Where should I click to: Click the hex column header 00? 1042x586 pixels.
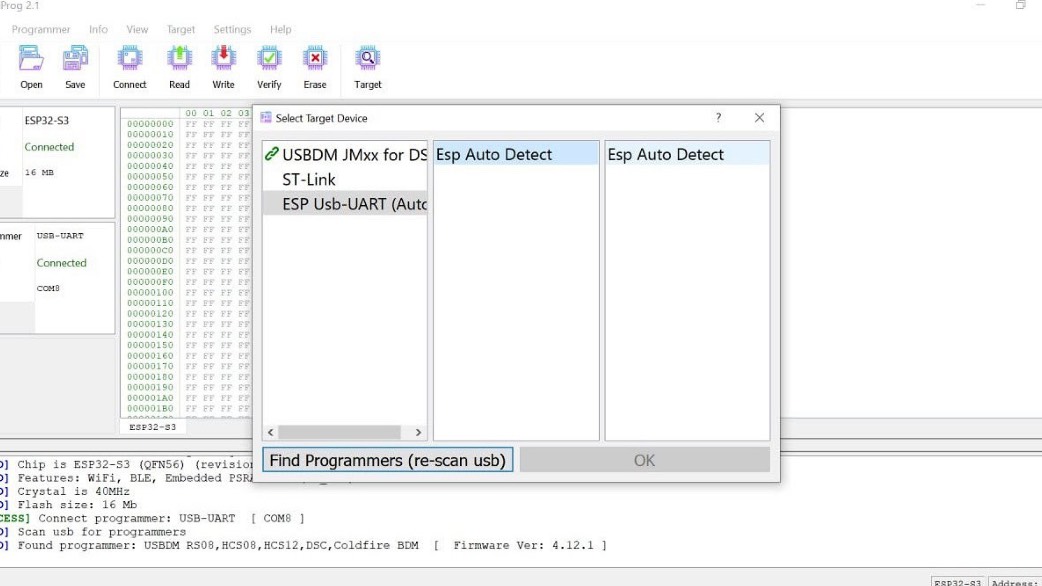click(x=191, y=113)
